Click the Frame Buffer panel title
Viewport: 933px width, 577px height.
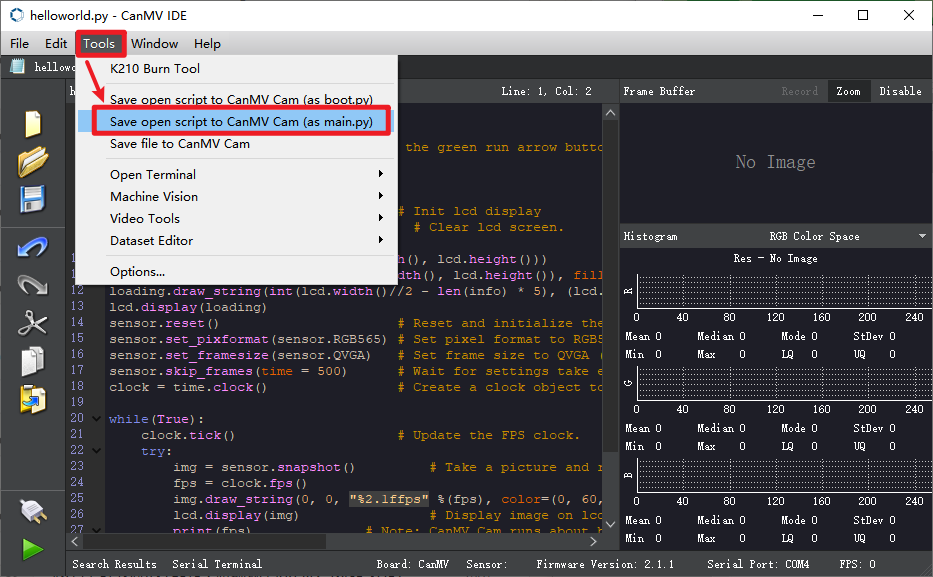pos(659,91)
